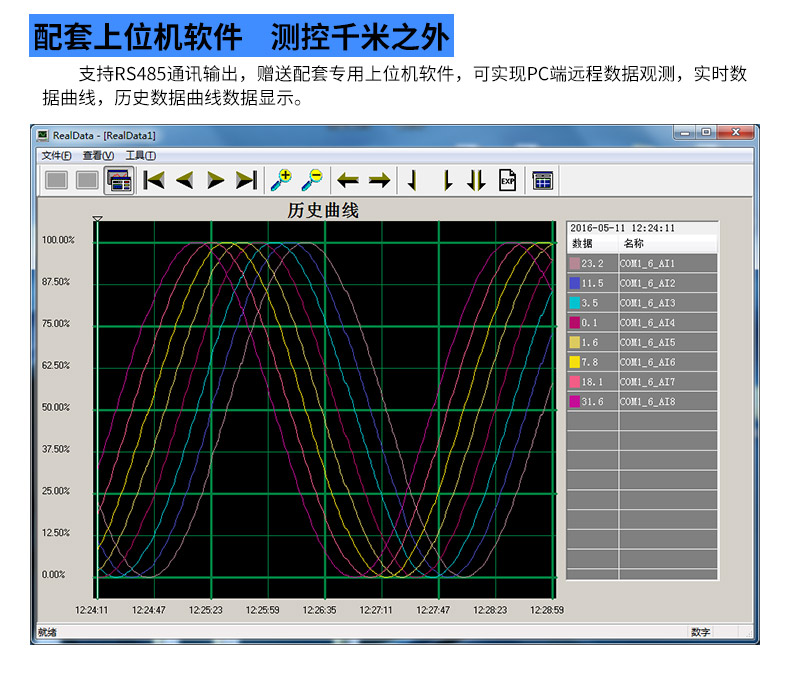Click the pink COM1_6_AI7 color swatch
This screenshot has width=790, height=678.
coord(574,381)
